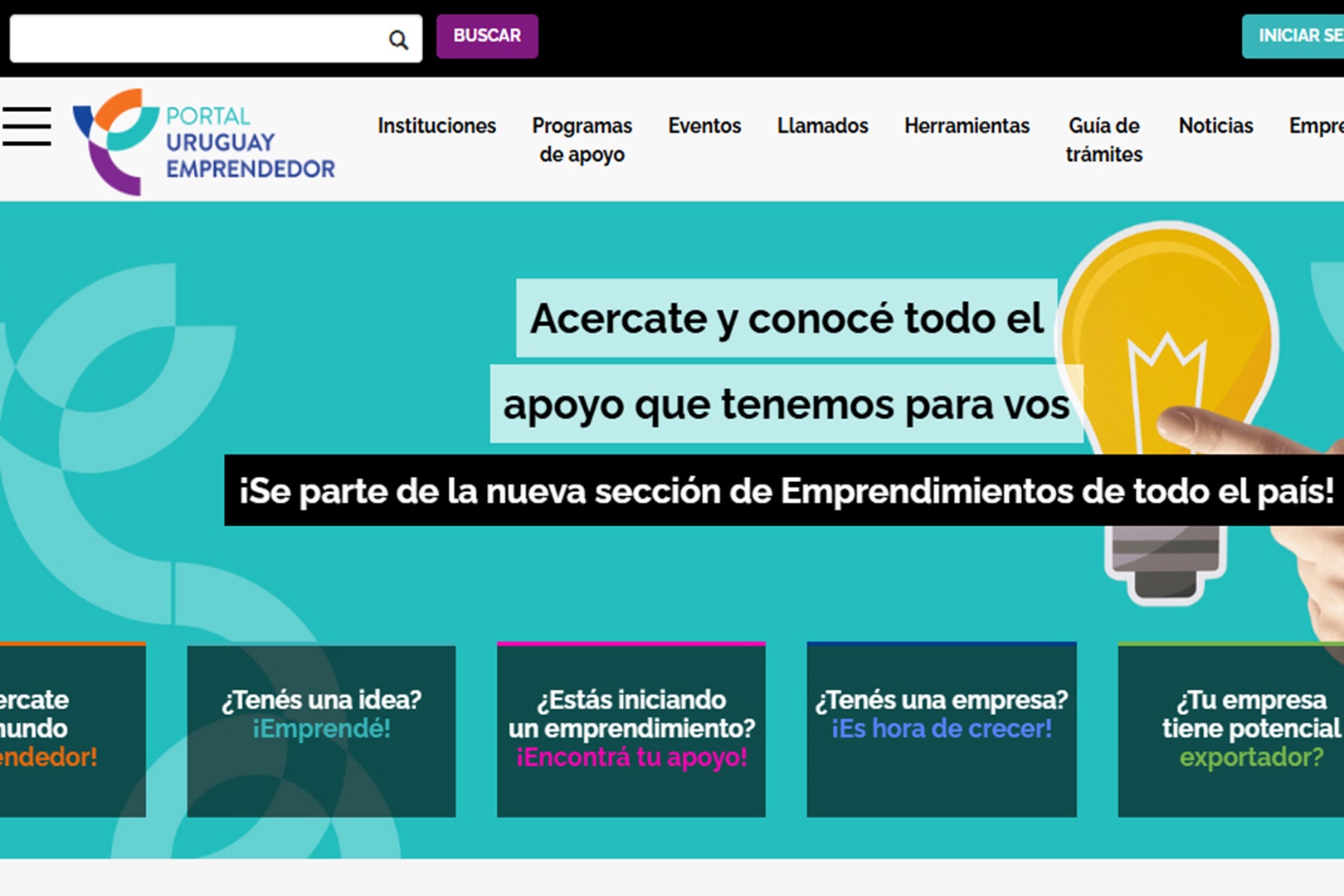Image resolution: width=1344 pixels, height=896 pixels.
Task: Open the '¿Estás iniciando un emprendimiento?' card
Action: coord(631,730)
